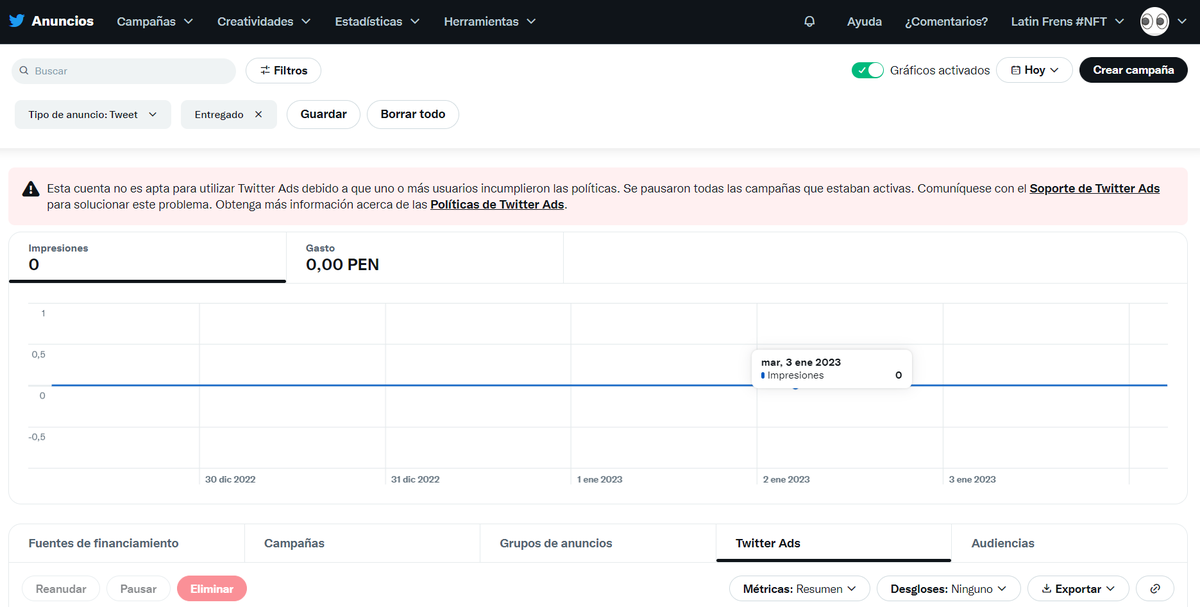Open the Hoy date range picker
The width and height of the screenshot is (1200, 607).
pos(1034,70)
